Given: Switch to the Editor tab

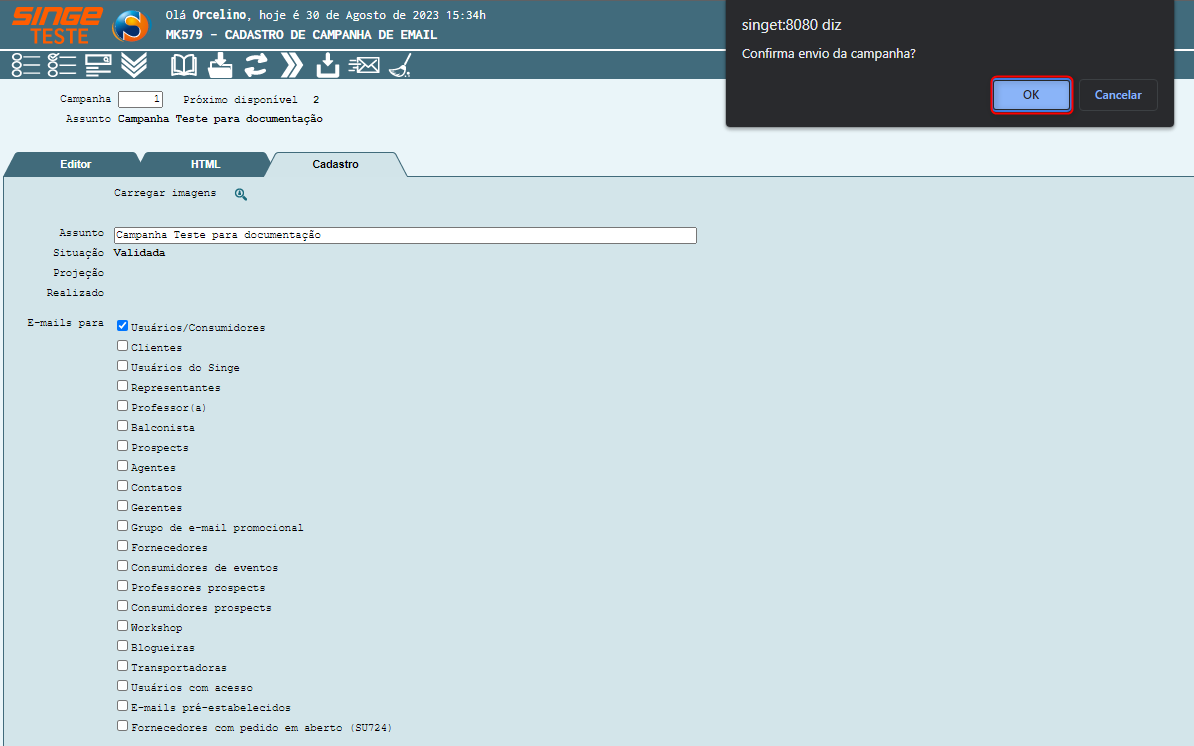Looking at the screenshot, I should pyautogui.click(x=75, y=164).
